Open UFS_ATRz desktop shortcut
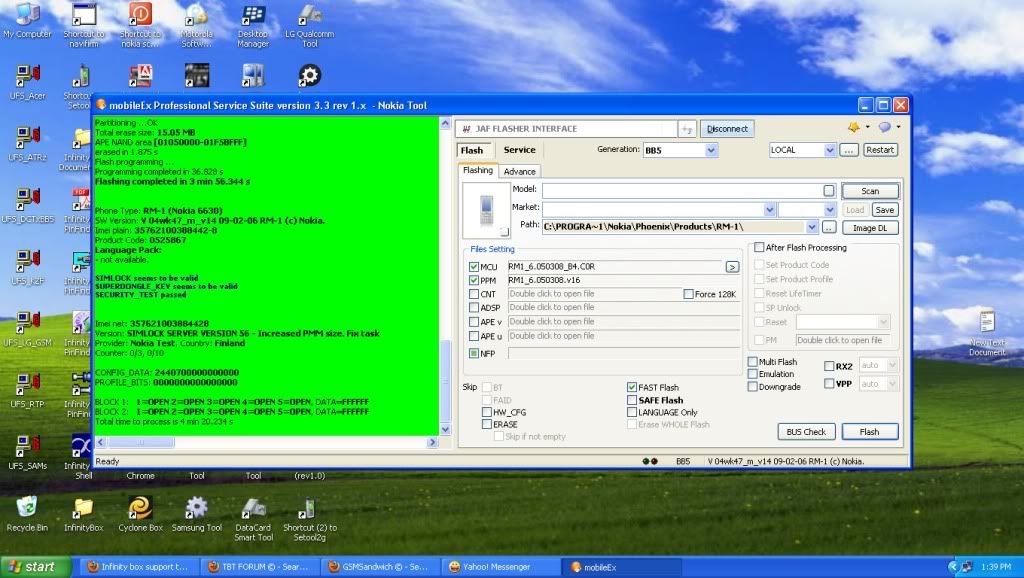This screenshot has width=1024, height=578. [27, 144]
